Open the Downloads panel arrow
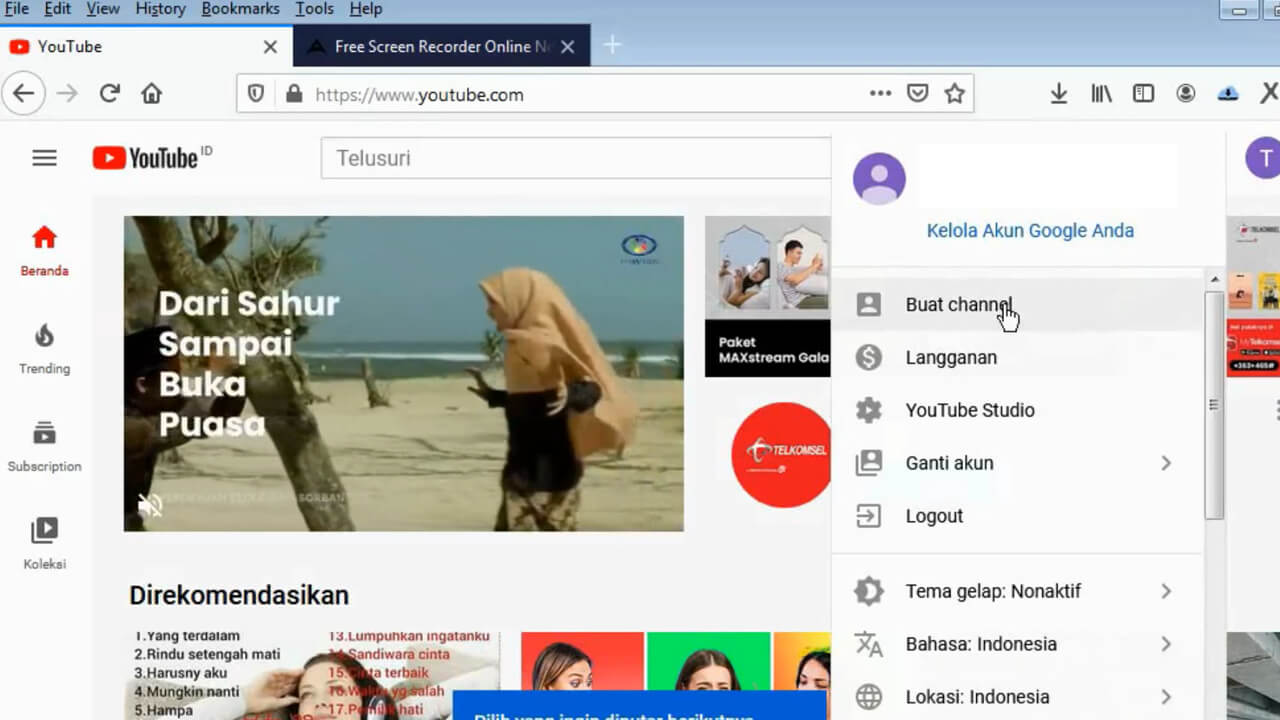Screen dimensions: 1280x720 click(1058, 94)
